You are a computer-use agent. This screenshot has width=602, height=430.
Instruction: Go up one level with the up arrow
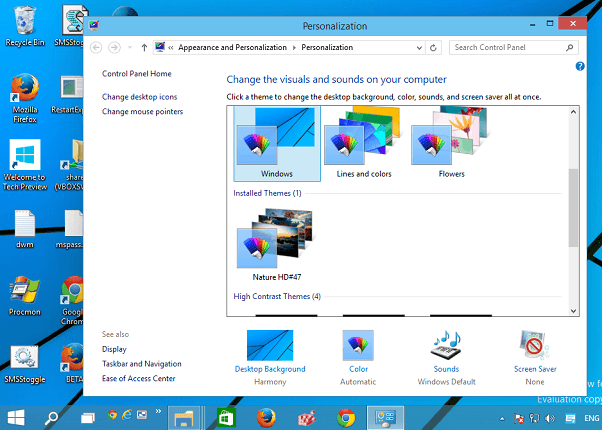(x=144, y=48)
